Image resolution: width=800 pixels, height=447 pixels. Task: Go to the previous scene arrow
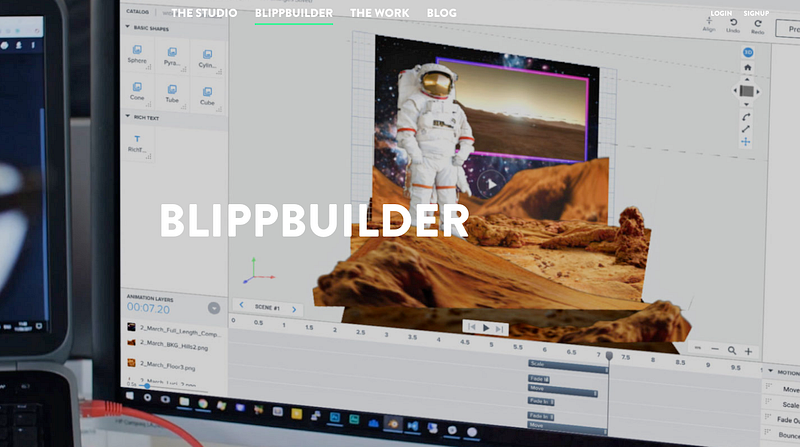click(241, 305)
